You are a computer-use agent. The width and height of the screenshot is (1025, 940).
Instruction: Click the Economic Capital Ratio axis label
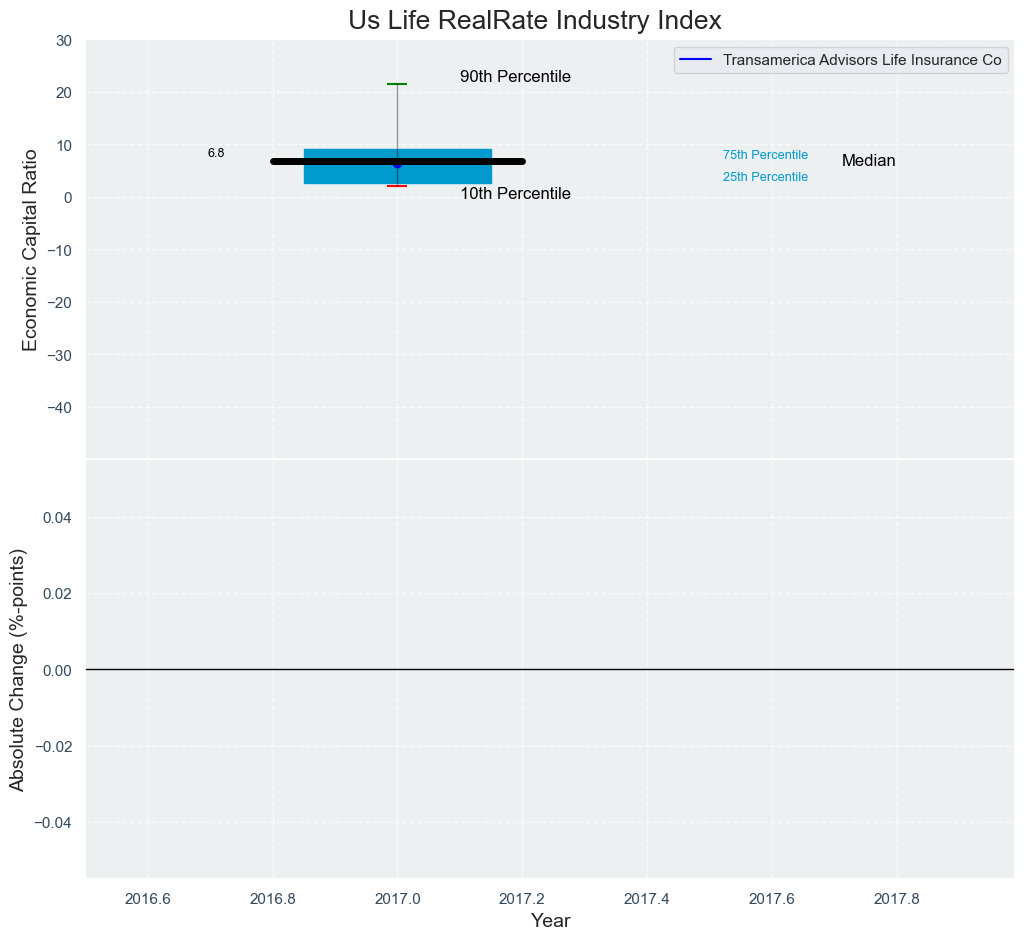pyautogui.click(x=30, y=250)
